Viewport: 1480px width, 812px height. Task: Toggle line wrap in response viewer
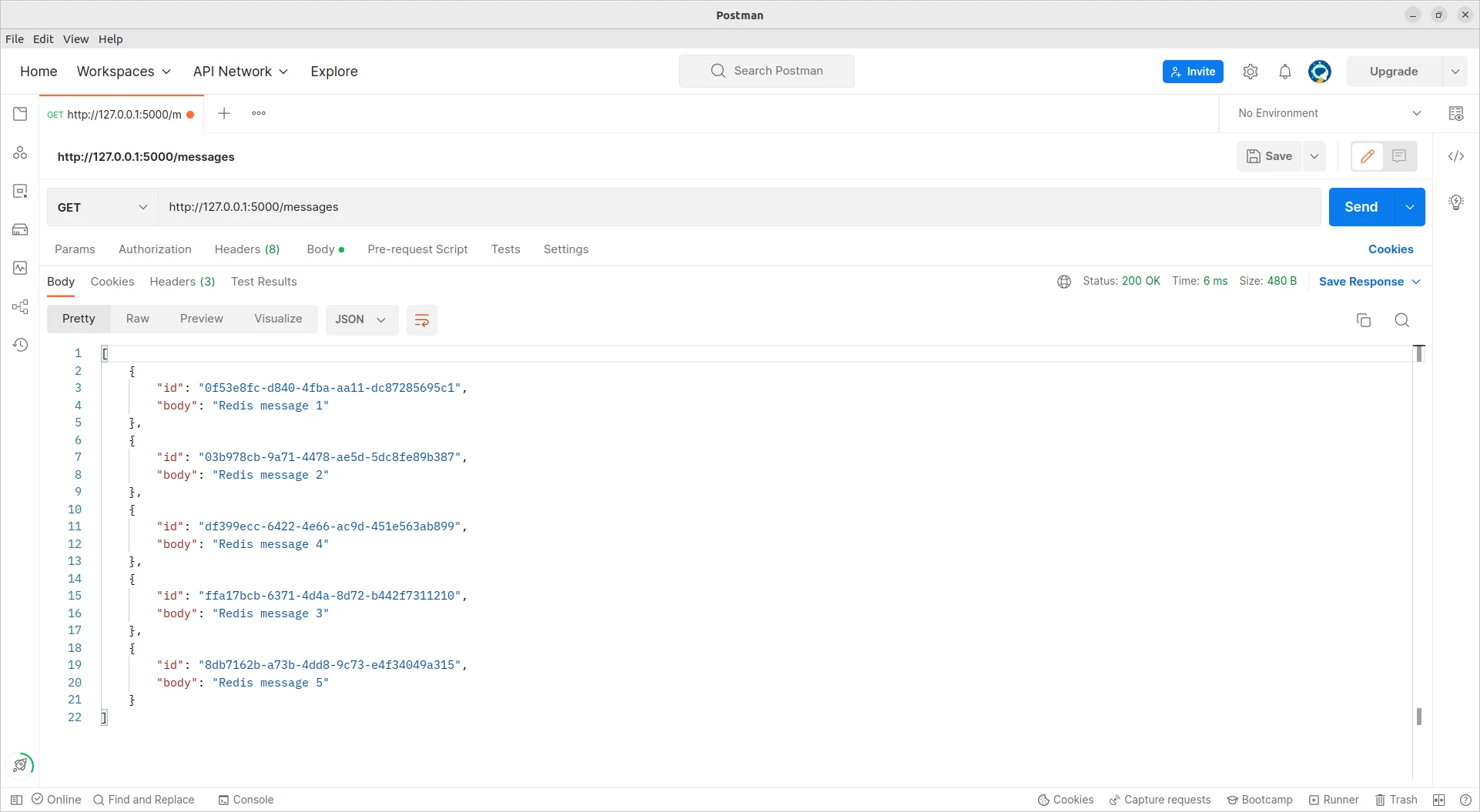421,320
